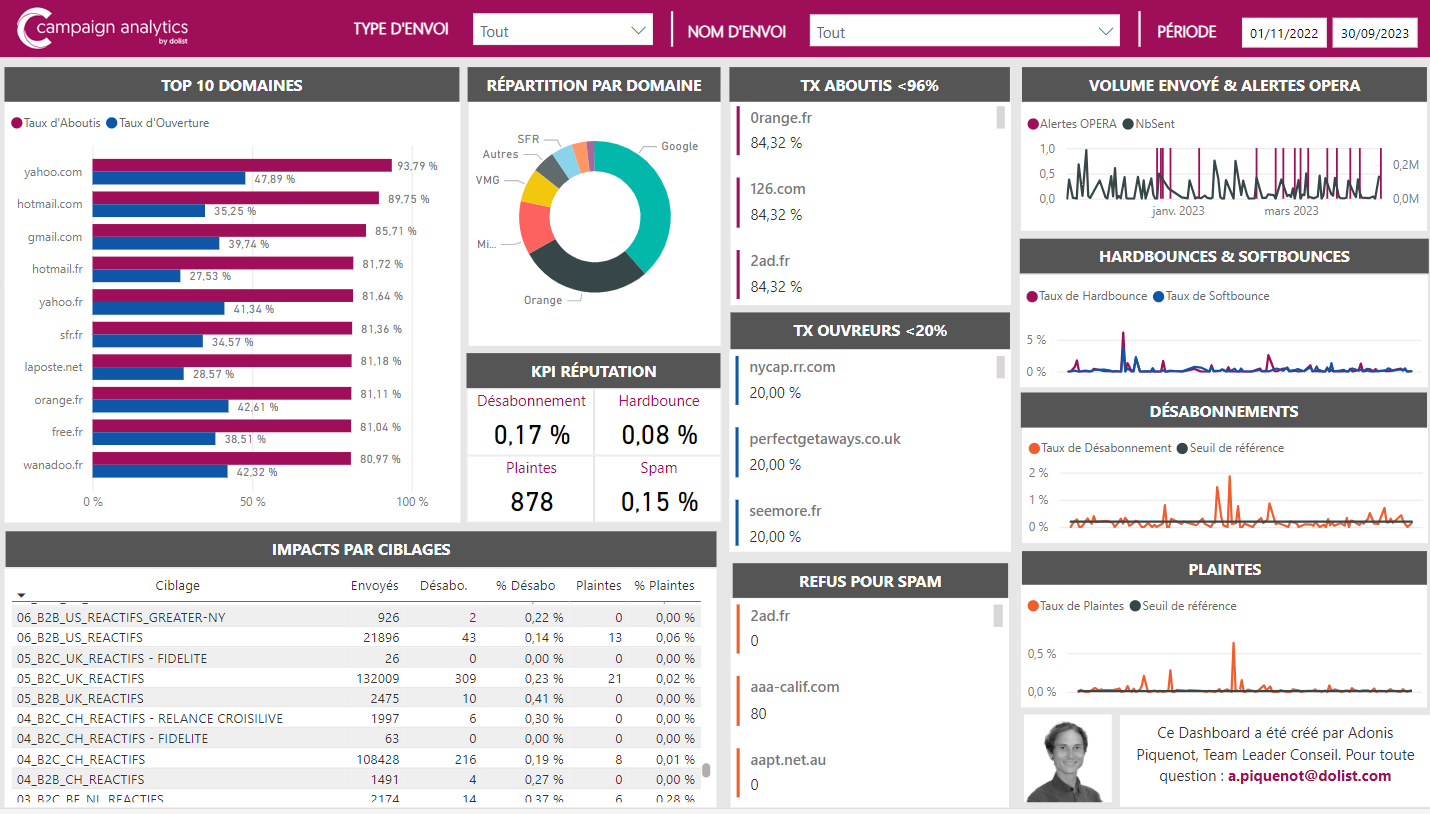Image resolution: width=1430 pixels, height=814 pixels.
Task: Click the period end date field
Action: (x=1375, y=33)
